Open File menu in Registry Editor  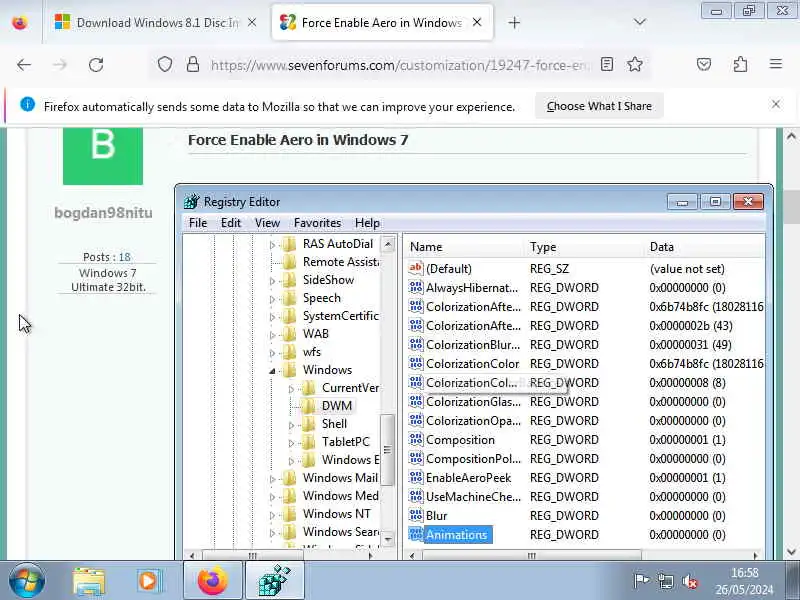pos(198,223)
